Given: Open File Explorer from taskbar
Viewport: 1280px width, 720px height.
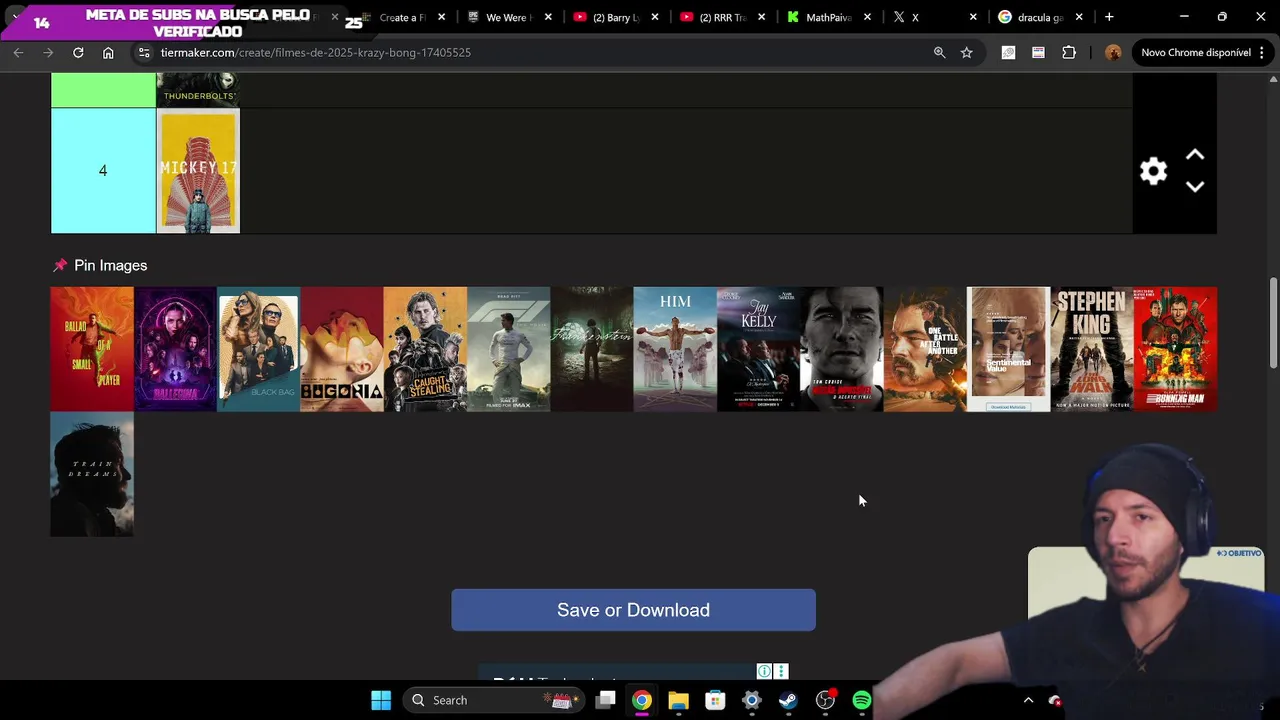Looking at the screenshot, I should coord(678,700).
